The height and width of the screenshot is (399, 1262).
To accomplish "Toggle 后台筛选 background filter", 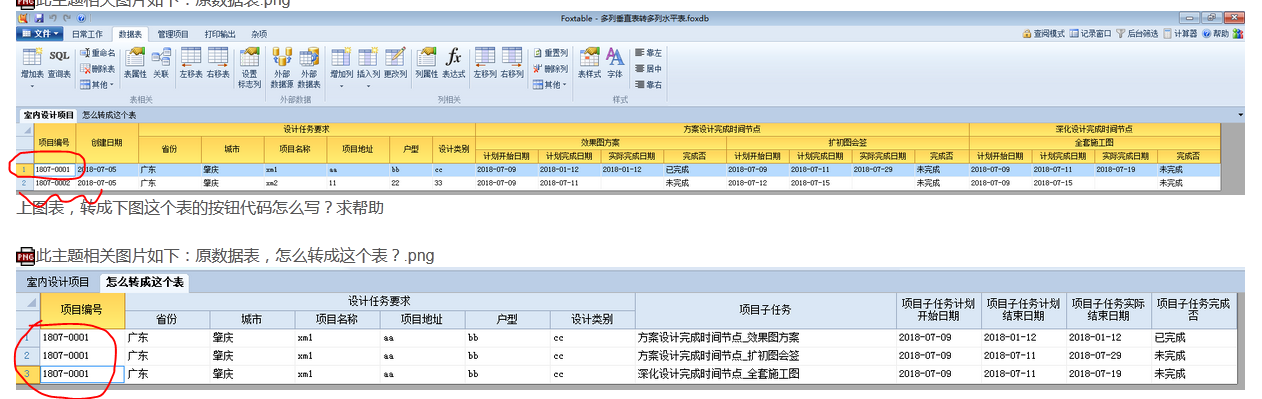I will coord(1137,33).
